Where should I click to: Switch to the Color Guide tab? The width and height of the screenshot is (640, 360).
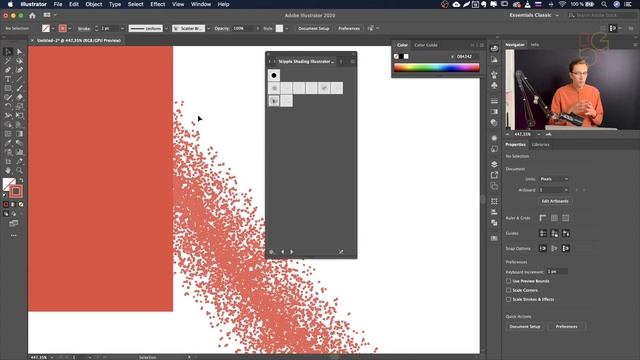tap(426, 45)
